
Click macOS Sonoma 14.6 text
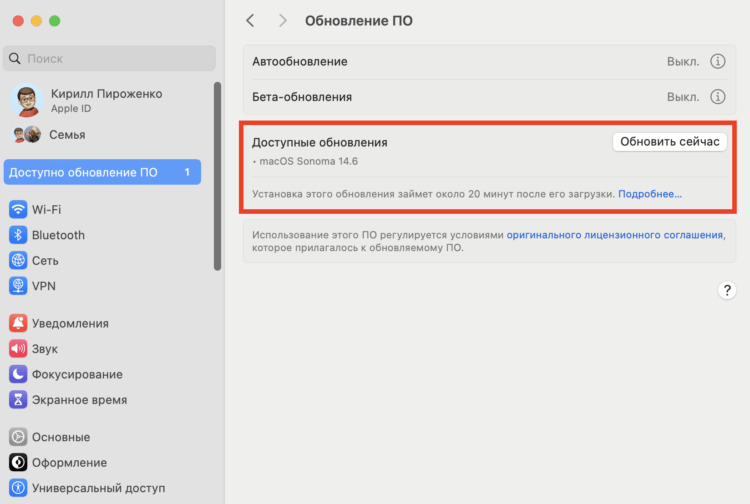(309, 161)
